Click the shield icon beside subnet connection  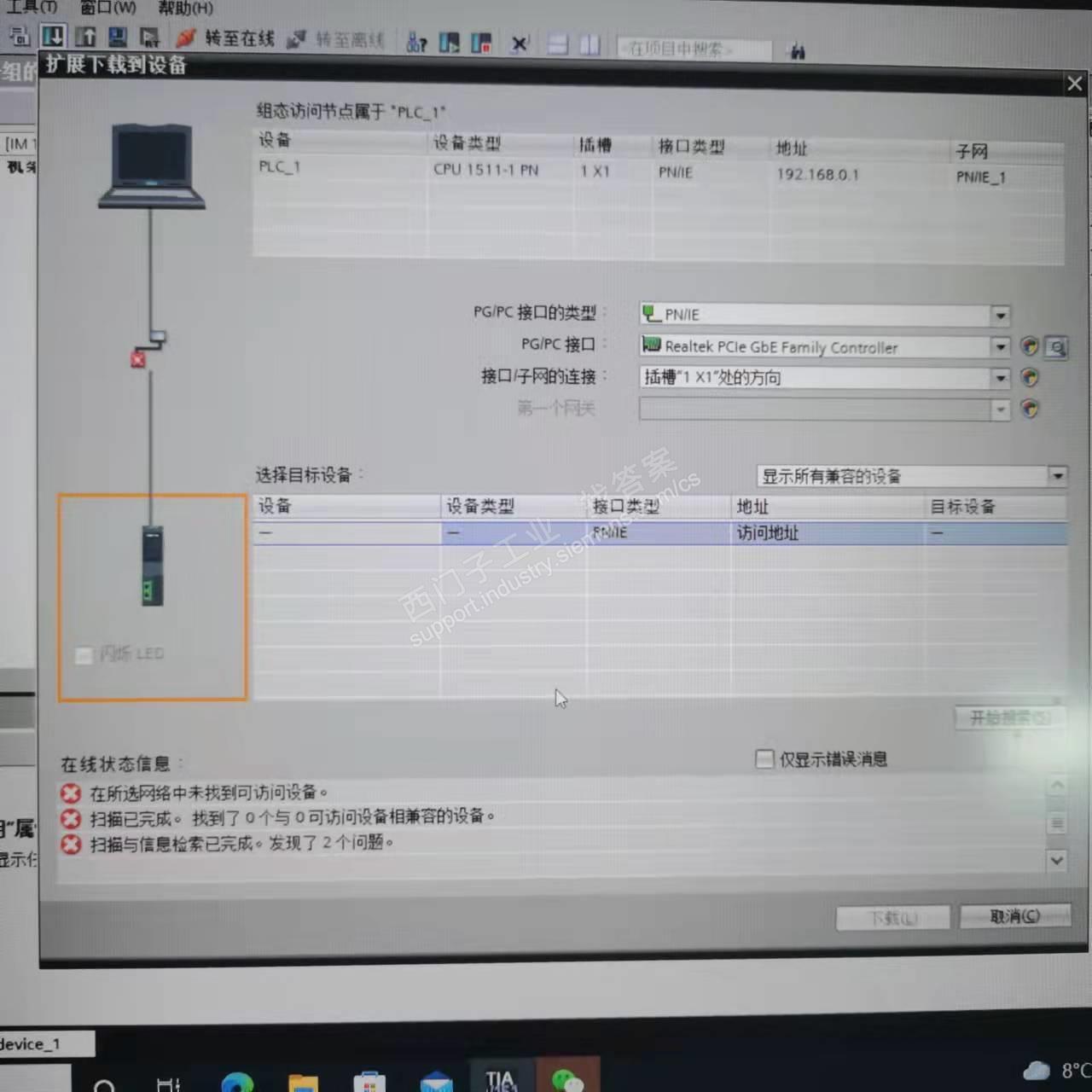tap(1030, 377)
